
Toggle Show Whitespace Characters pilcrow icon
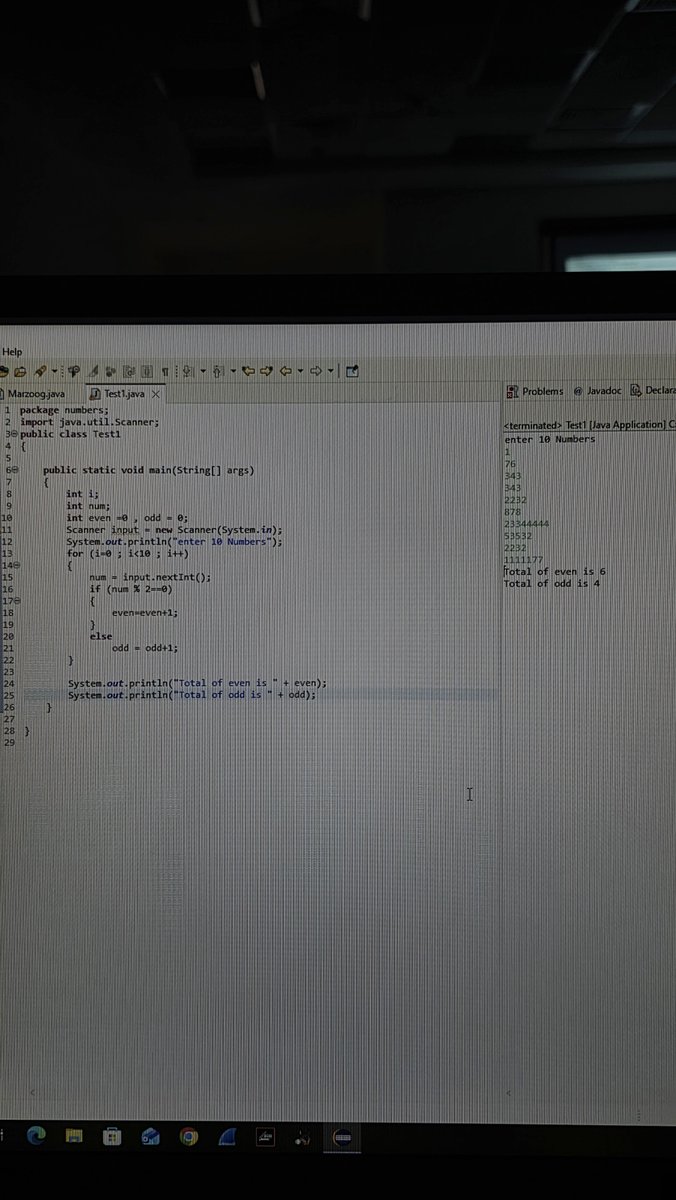tap(165, 371)
